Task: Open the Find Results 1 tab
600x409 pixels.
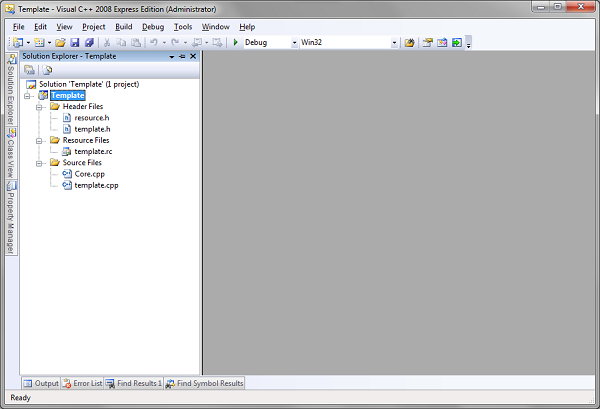Action: pos(134,383)
